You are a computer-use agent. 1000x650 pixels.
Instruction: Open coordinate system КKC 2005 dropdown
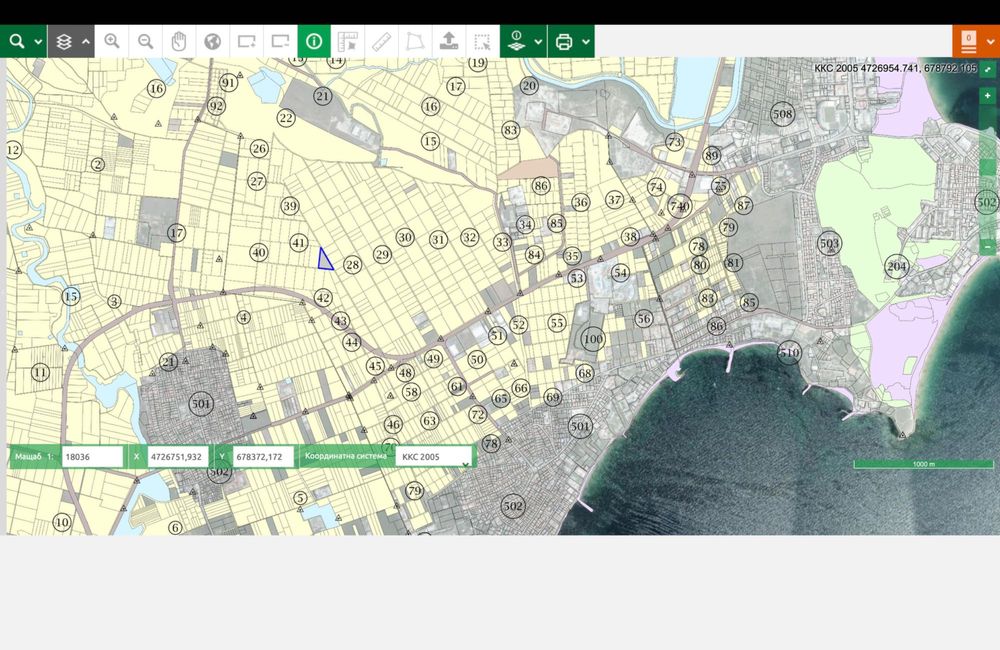tap(434, 457)
